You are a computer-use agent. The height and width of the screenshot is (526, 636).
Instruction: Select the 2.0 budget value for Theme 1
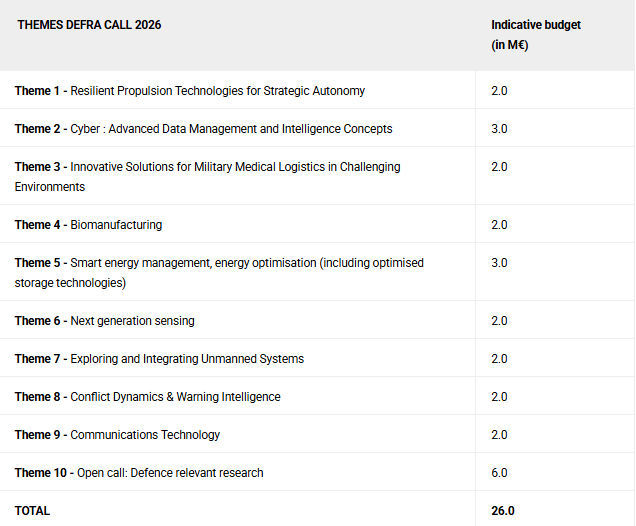pyautogui.click(x=499, y=91)
